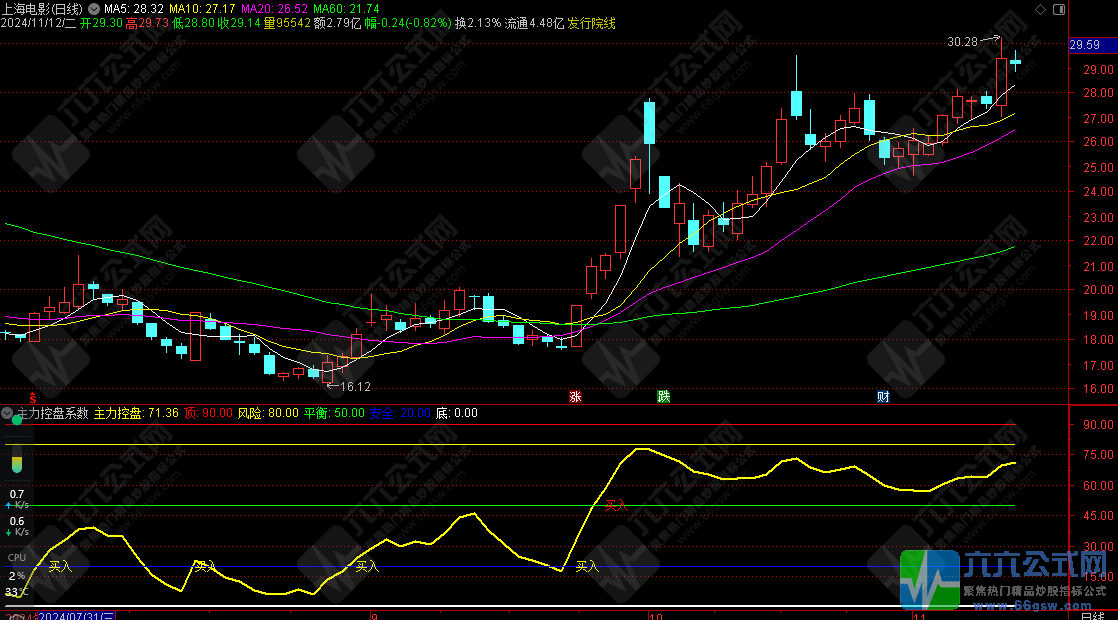Click the green 跌 event marker
Viewport: 1118px width, 620px height.
663,397
